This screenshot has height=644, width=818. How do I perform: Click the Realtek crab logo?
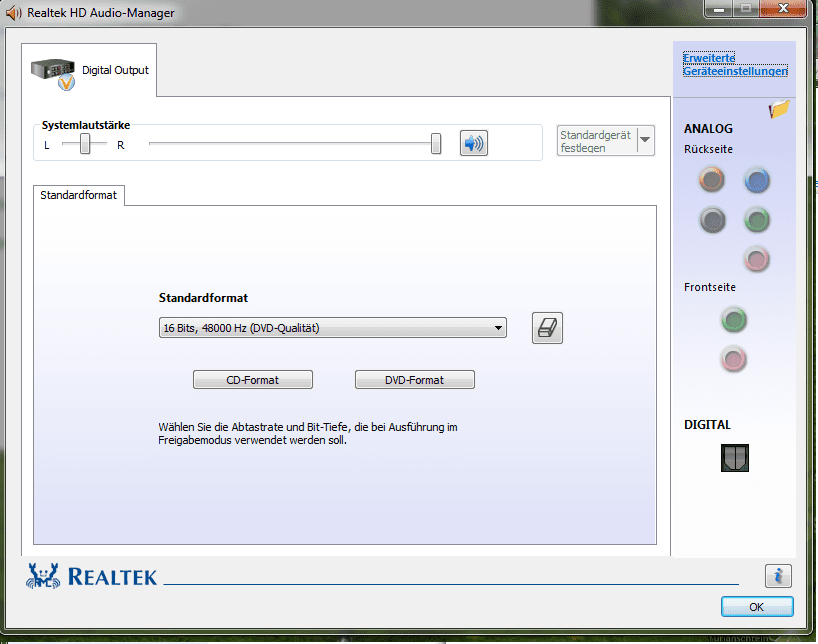[43, 576]
